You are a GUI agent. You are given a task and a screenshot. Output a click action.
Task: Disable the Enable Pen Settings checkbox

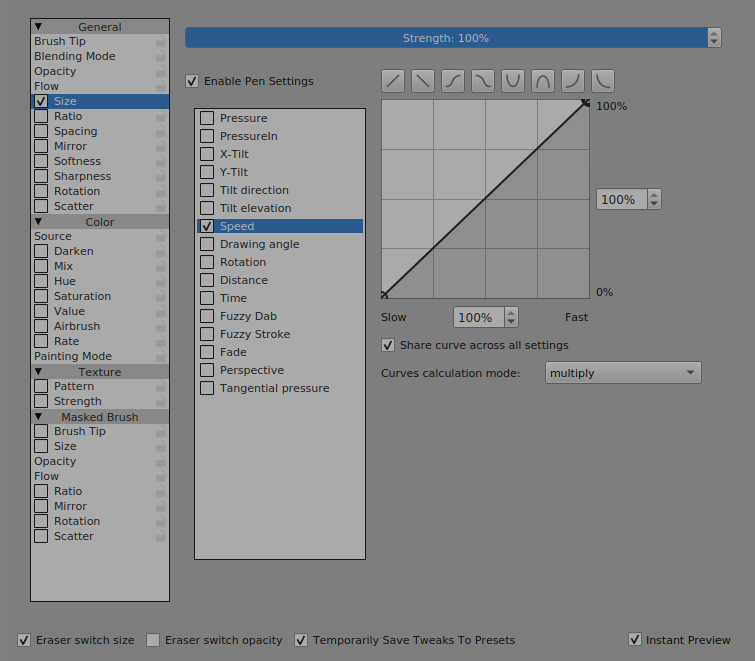click(x=192, y=81)
